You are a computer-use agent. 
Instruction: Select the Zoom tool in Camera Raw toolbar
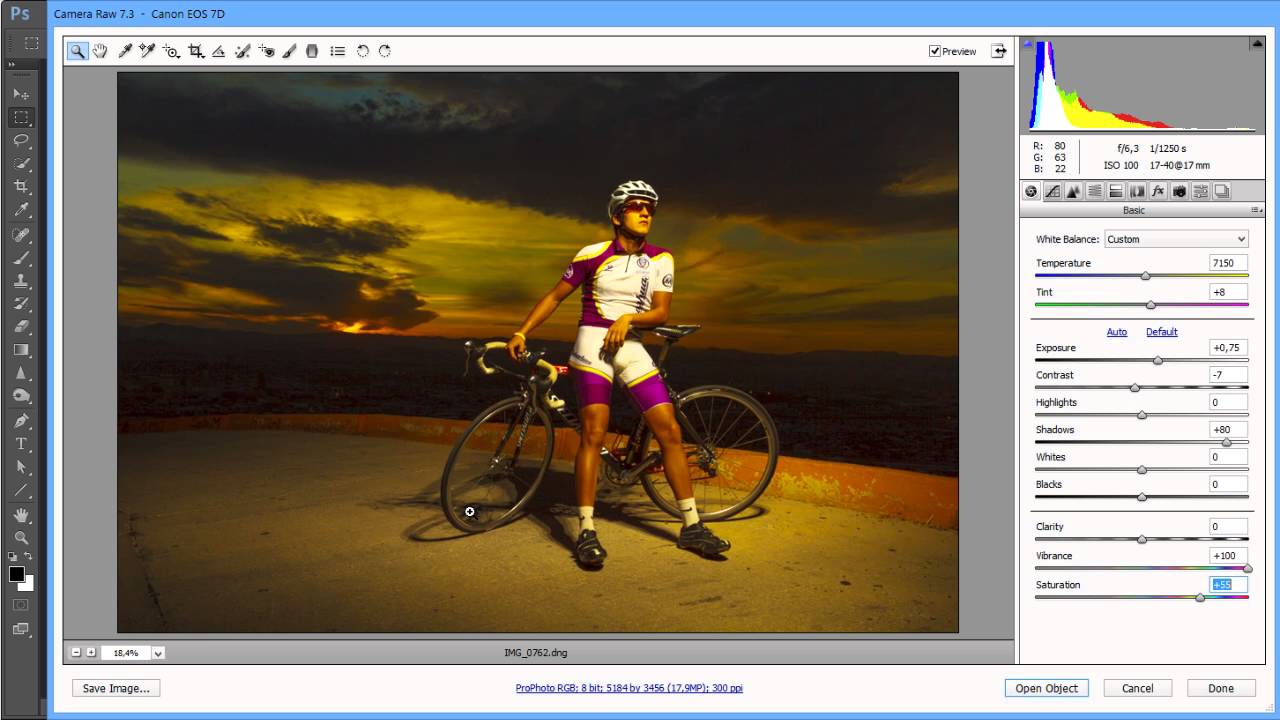pyautogui.click(x=77, y=51)
